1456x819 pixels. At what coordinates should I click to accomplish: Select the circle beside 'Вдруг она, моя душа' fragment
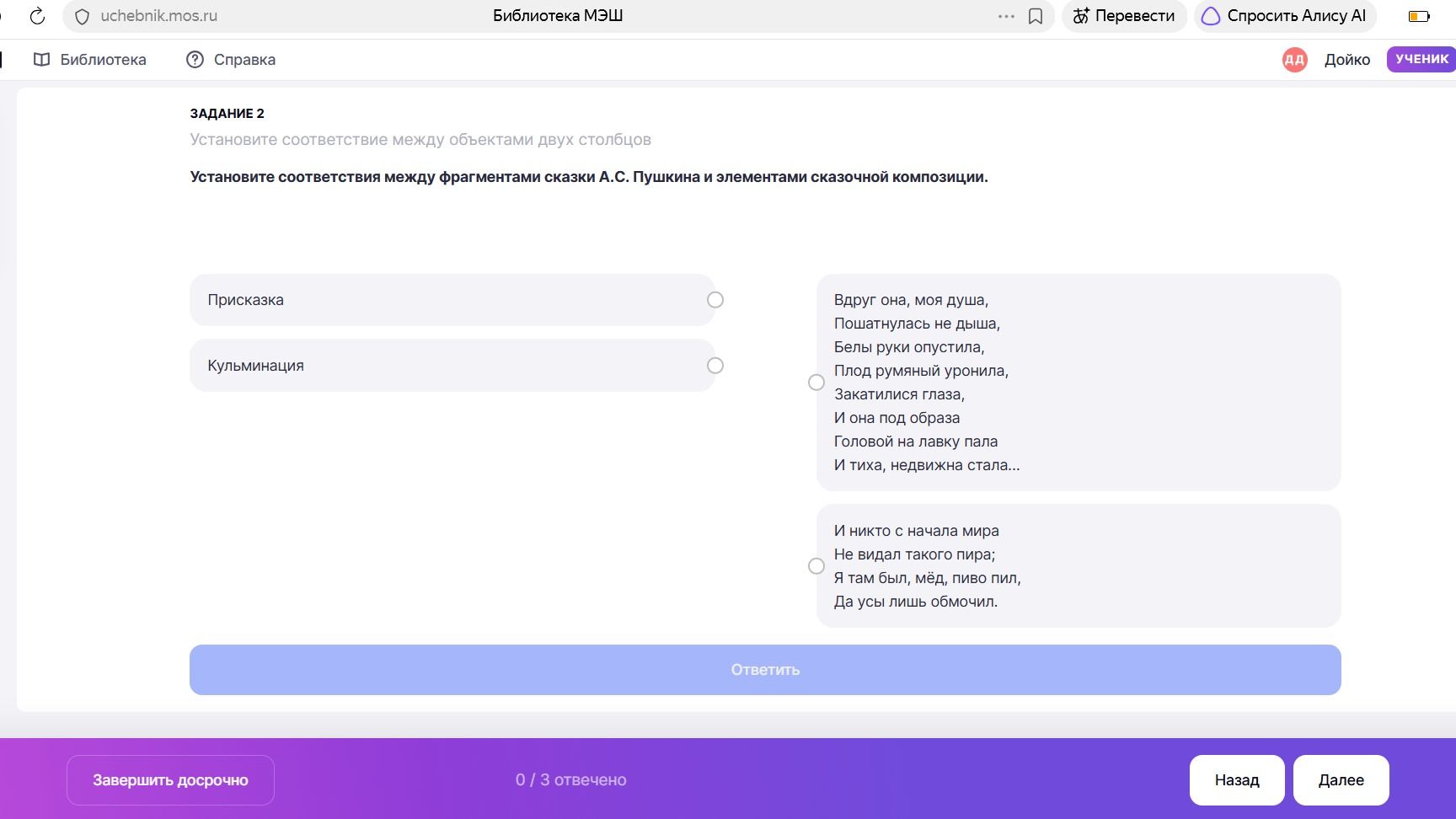pos(816,383)
